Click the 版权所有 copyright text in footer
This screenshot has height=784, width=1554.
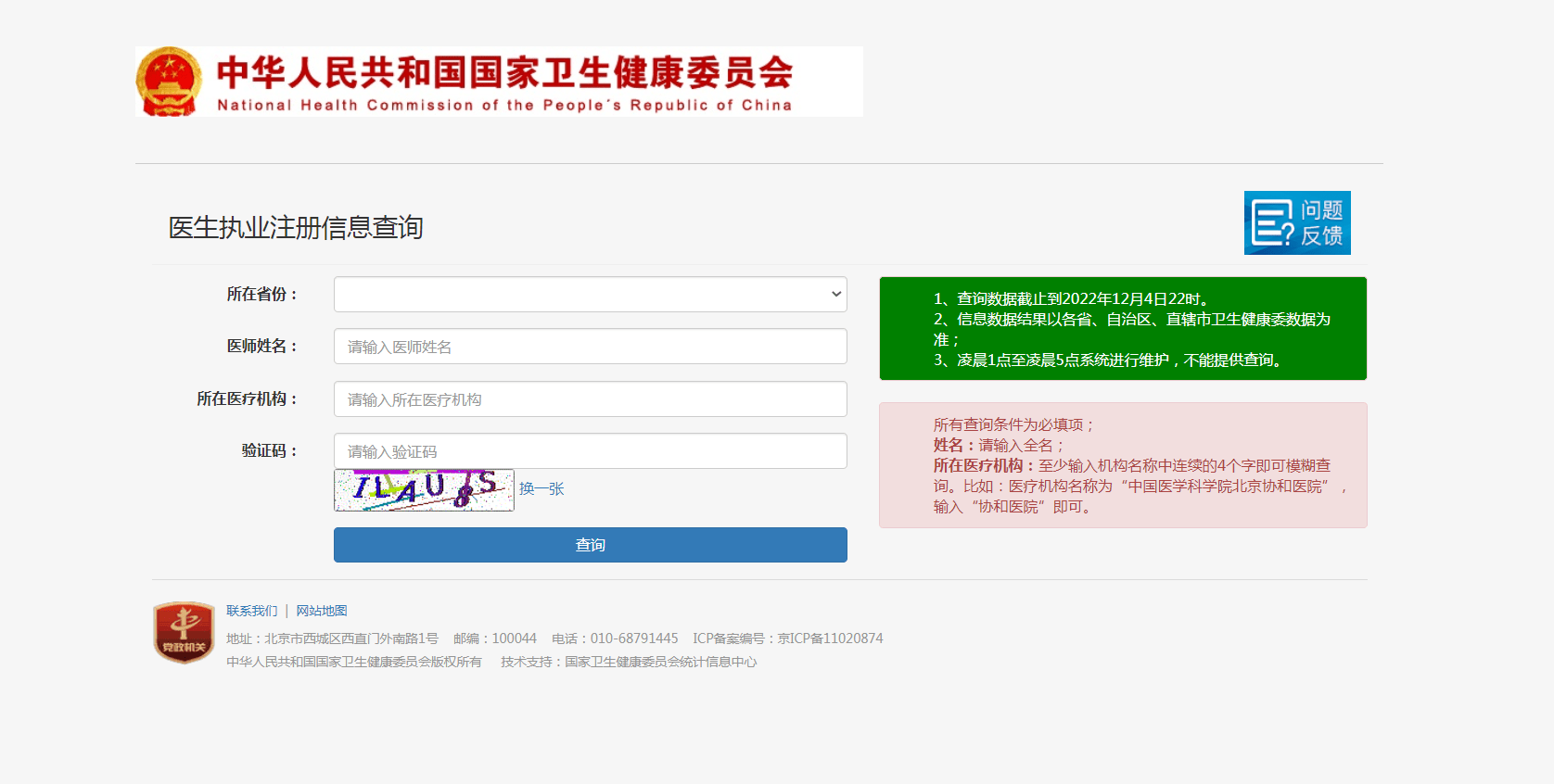354,662
